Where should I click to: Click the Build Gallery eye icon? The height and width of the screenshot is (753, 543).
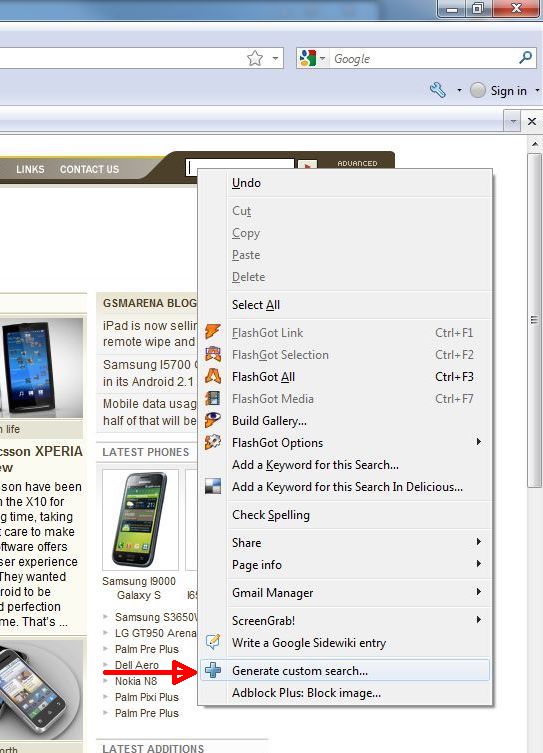click(213, 420)
